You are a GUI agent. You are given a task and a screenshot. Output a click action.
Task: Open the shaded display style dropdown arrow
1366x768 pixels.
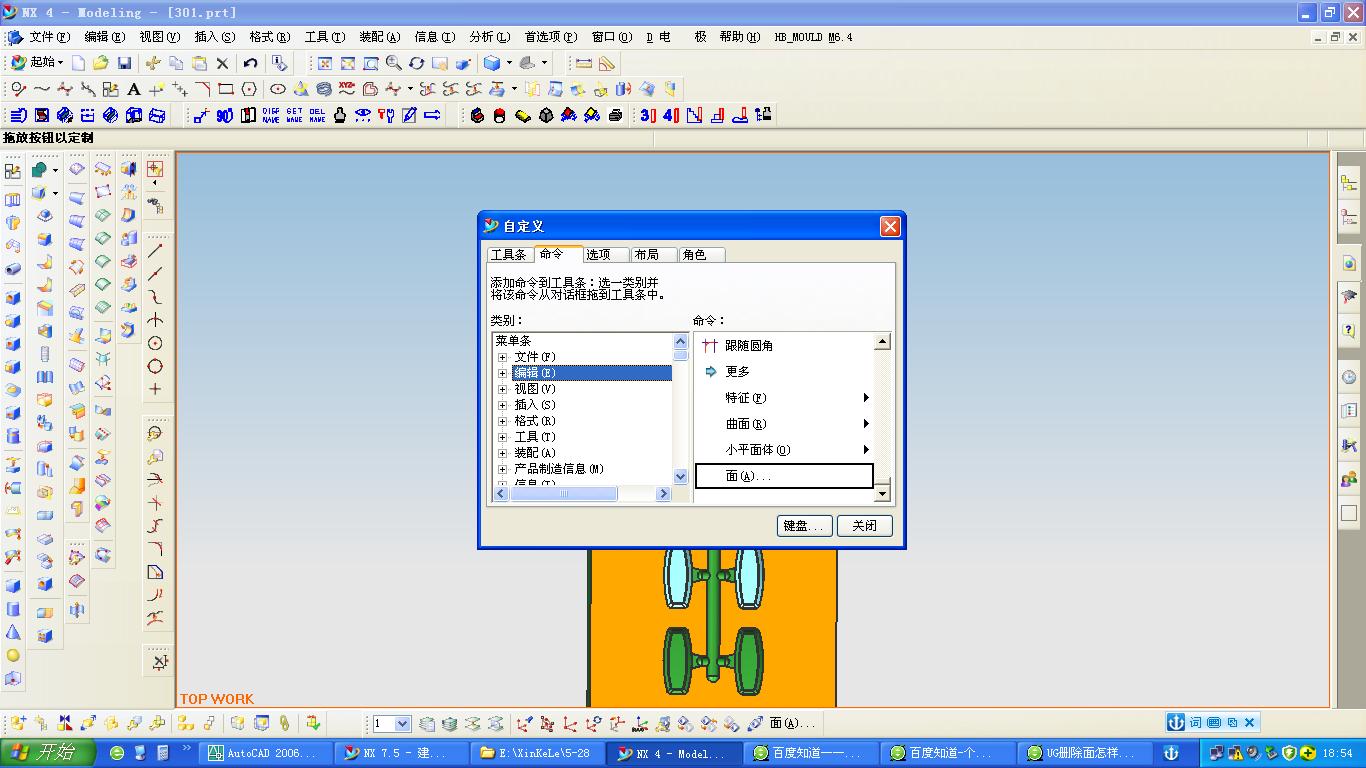tap(509, 63)
